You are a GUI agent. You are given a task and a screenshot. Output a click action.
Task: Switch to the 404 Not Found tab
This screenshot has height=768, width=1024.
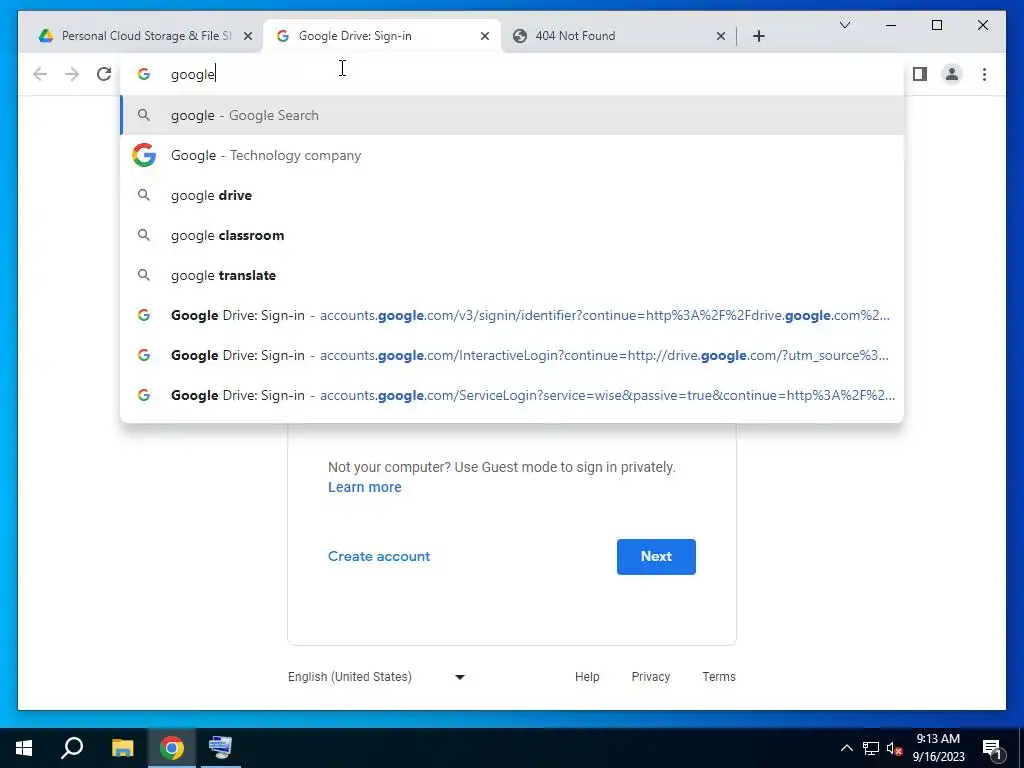617,36
